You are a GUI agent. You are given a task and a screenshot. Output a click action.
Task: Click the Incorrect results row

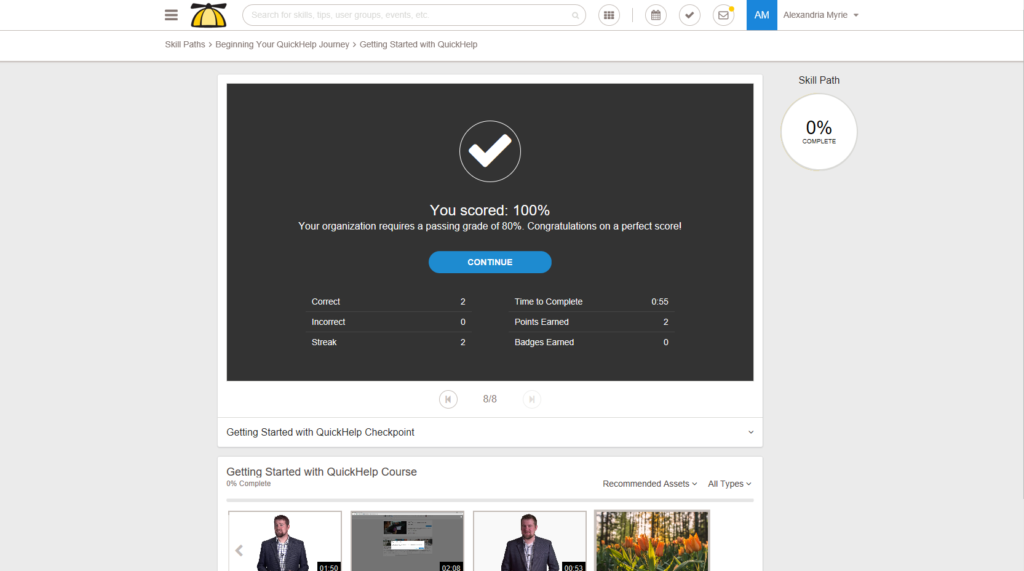pyautogui.click(x=389, y=322)
